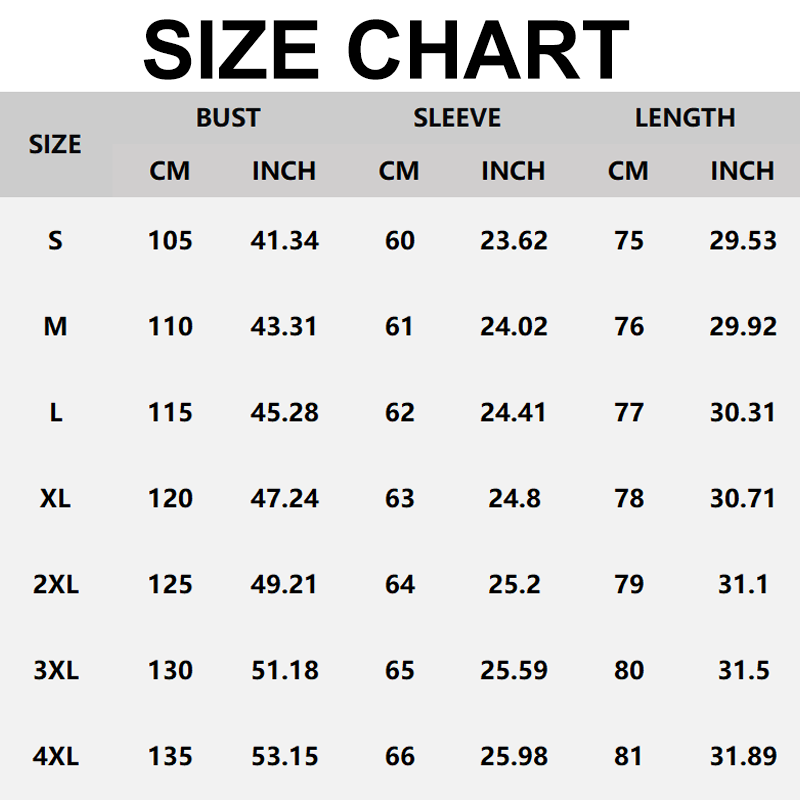Click the SIZE header cell
Image resolution: width=800 pixels, height=800 pixels.
[55, 144]
